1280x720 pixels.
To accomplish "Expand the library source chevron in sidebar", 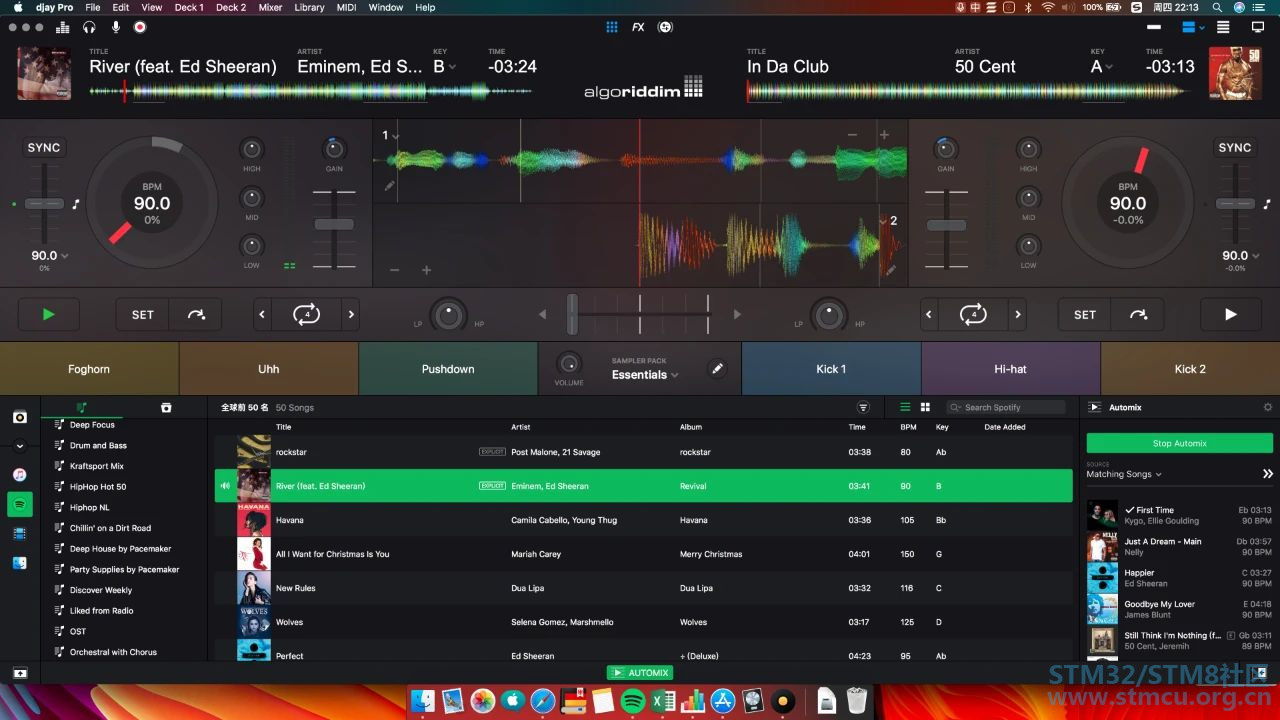I will pos(20,446).
